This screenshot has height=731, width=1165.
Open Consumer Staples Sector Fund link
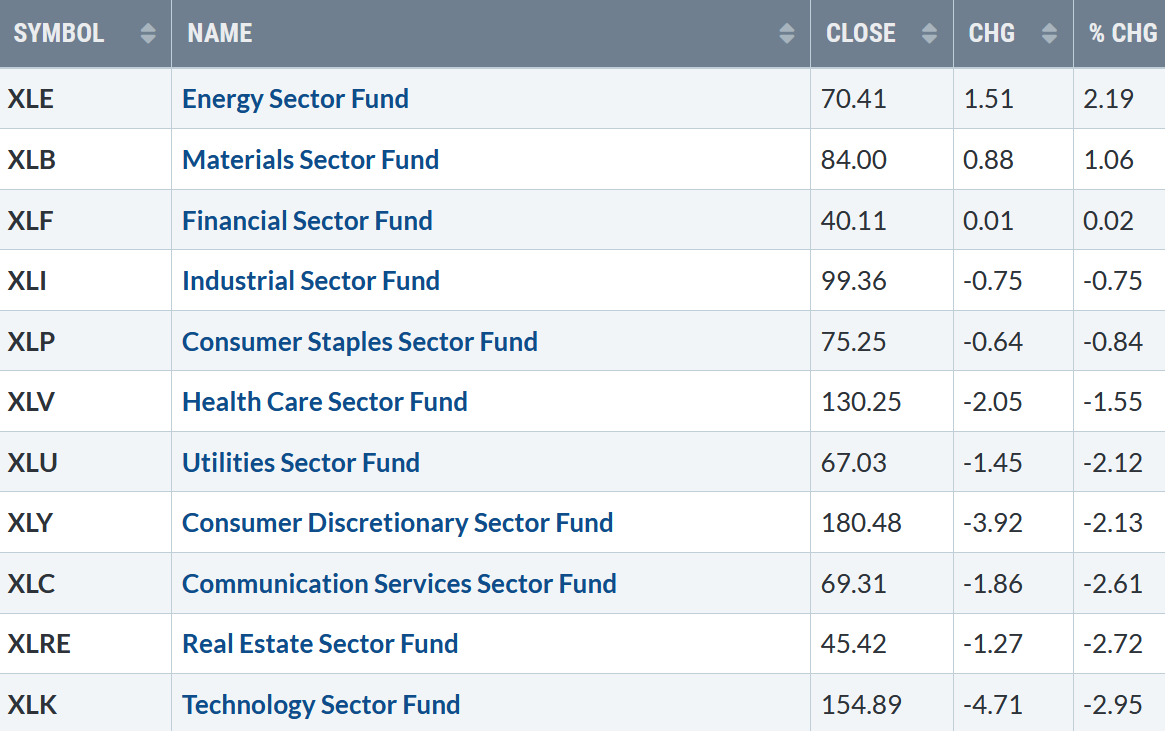pyautogui.click(x=359, y=342)
